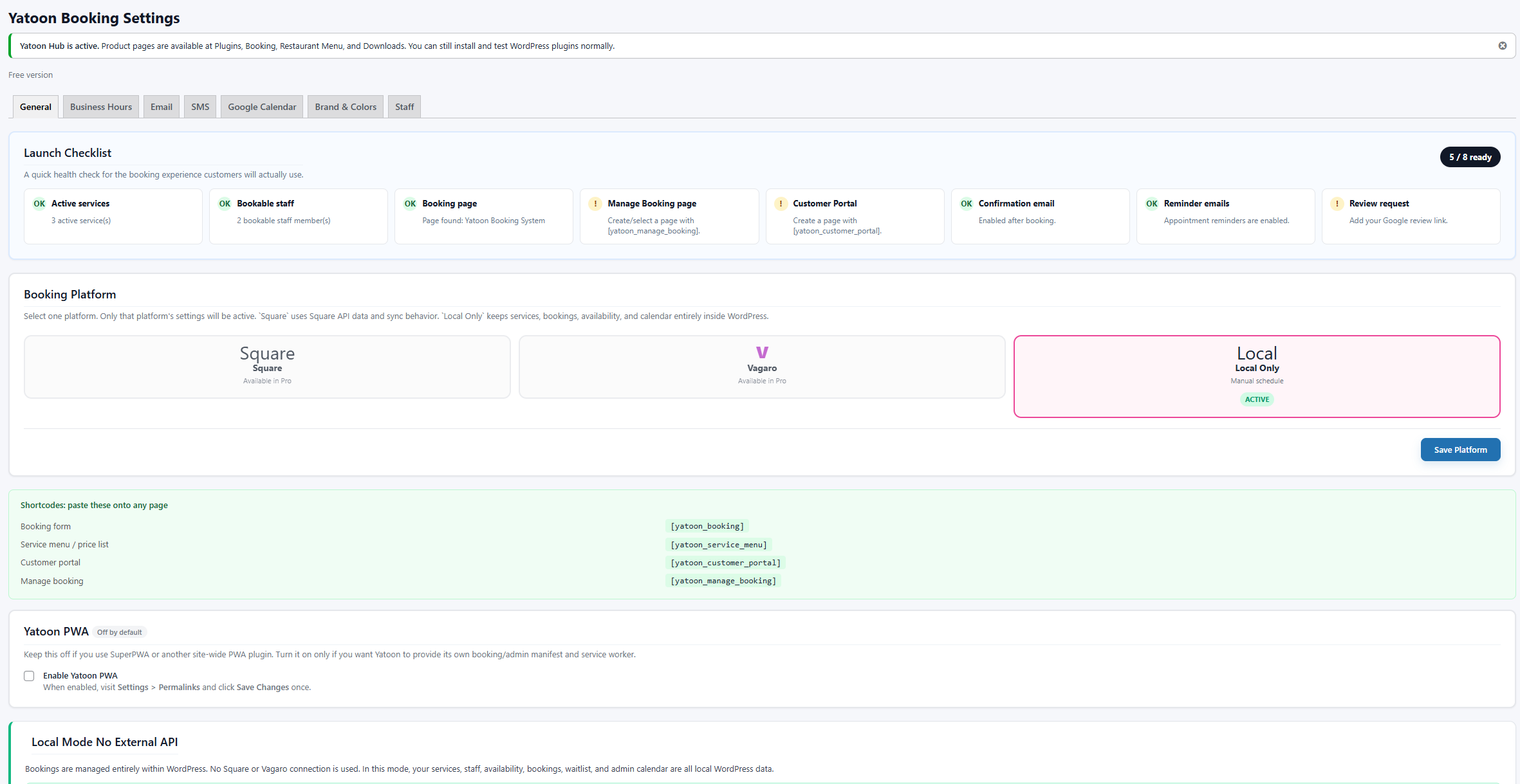Dismiss the Yatoon Hub active notice

[1503, 46]
